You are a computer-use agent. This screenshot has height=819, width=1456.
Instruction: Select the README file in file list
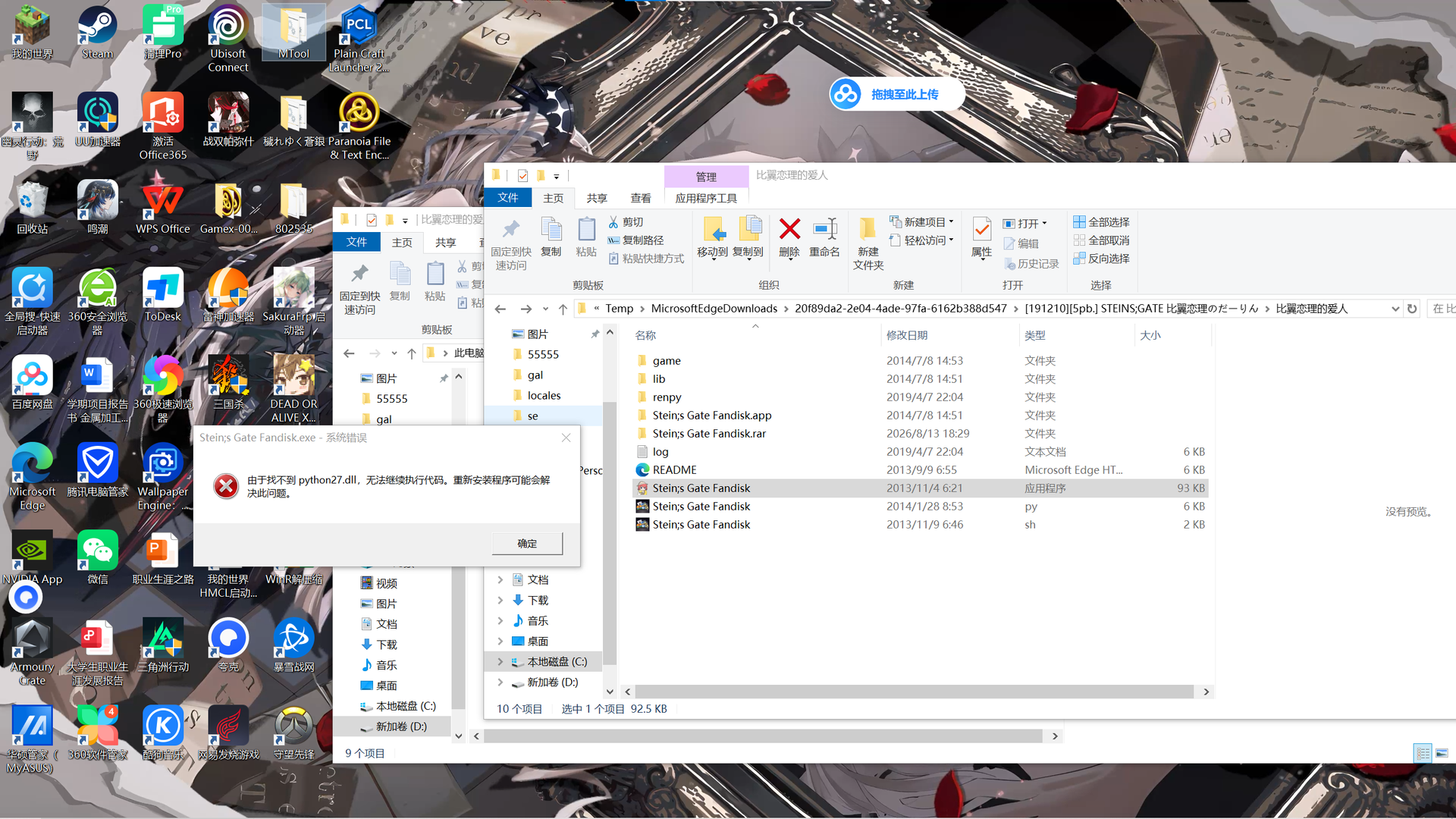(x=920, y=470)
